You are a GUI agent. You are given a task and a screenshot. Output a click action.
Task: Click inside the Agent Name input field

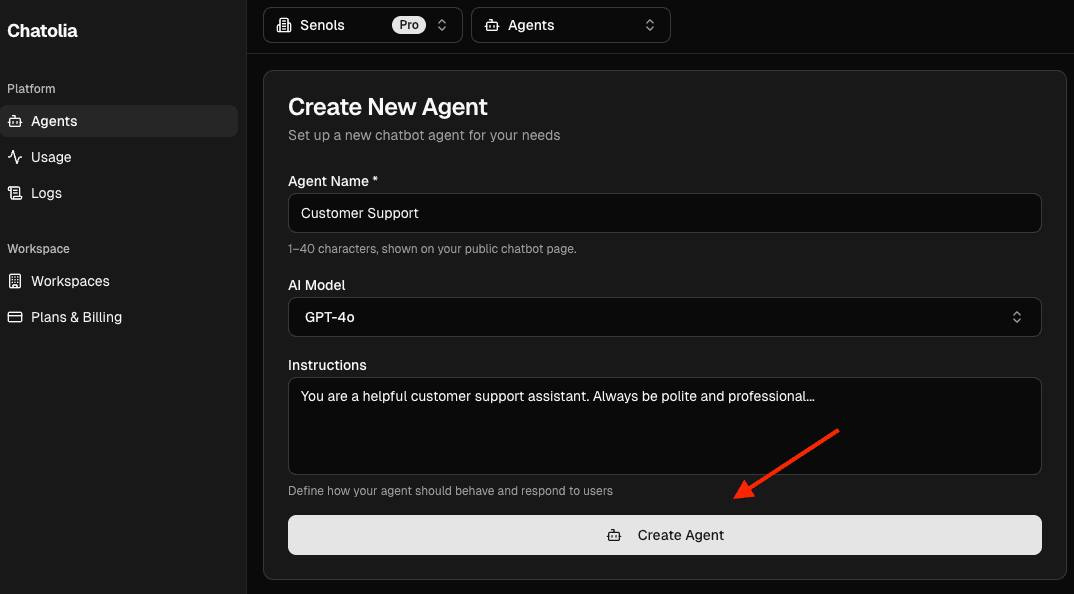[x=664, y=213]
